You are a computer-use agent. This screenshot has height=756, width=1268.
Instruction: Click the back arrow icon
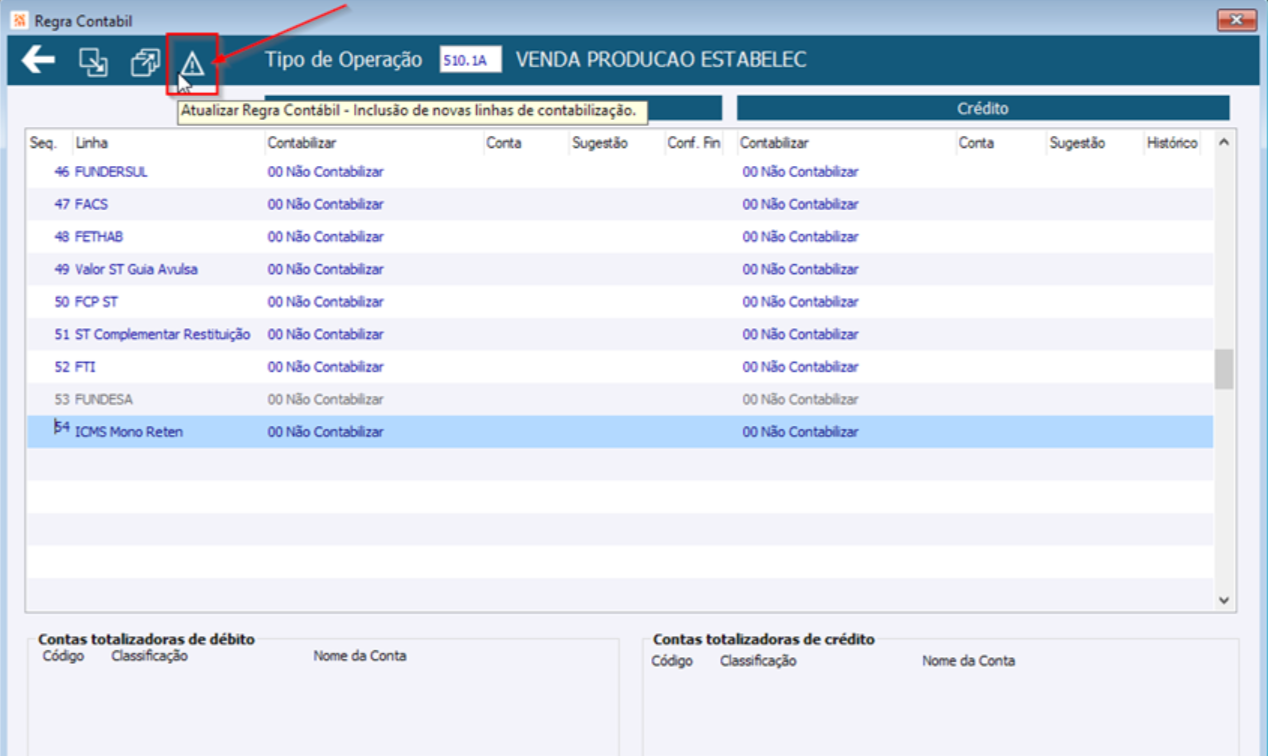click(38, 61)
